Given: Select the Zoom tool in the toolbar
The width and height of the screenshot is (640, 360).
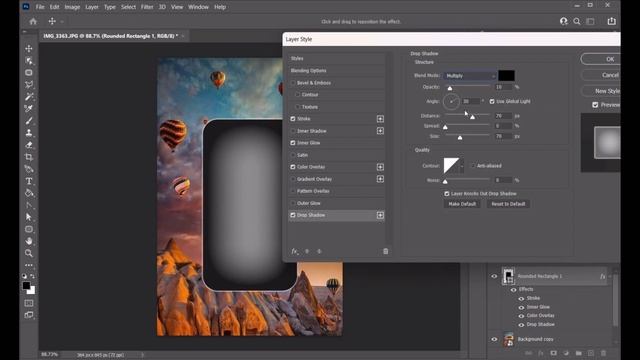Looking at the screenshot, I should (29, 253).
